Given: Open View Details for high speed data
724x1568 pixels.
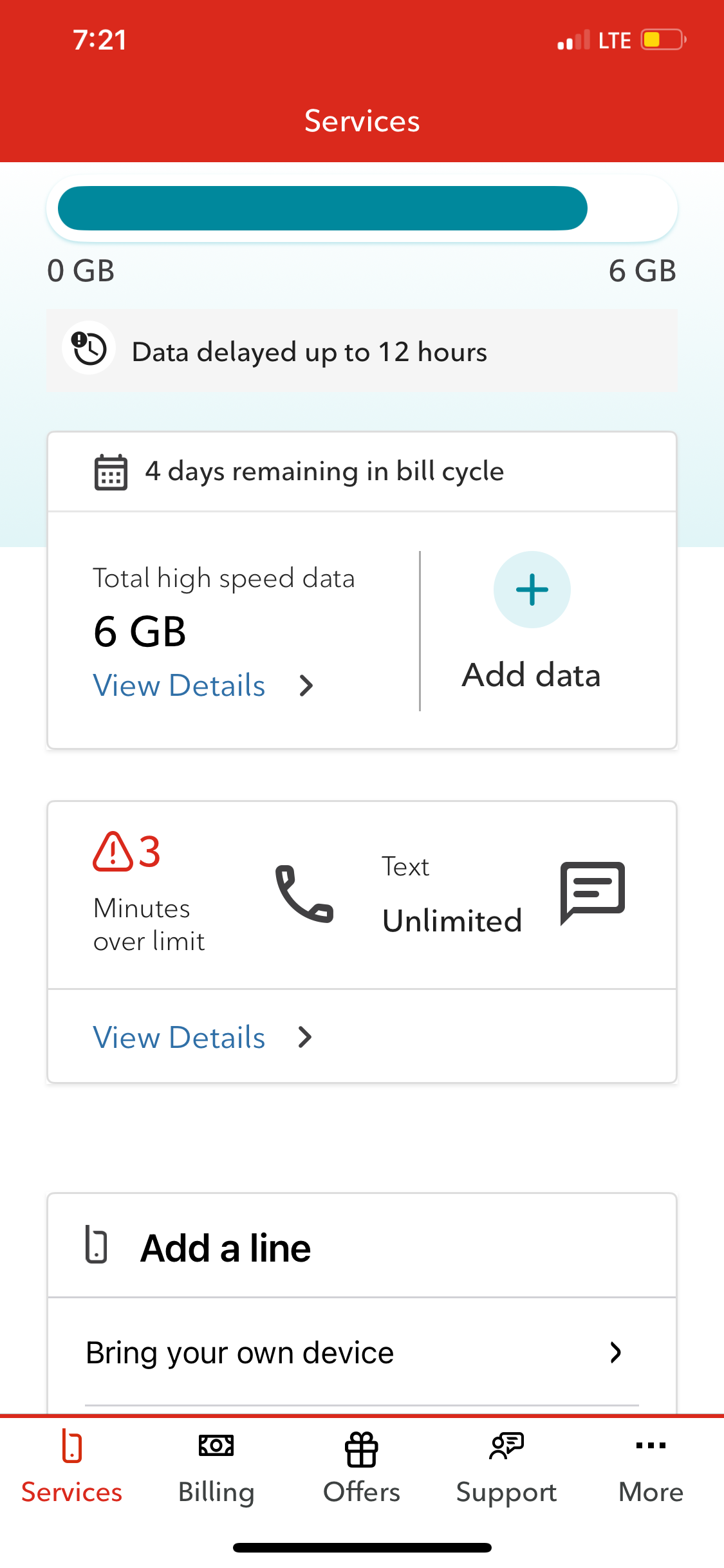Looking at the screenshot, I should [179, 686].
